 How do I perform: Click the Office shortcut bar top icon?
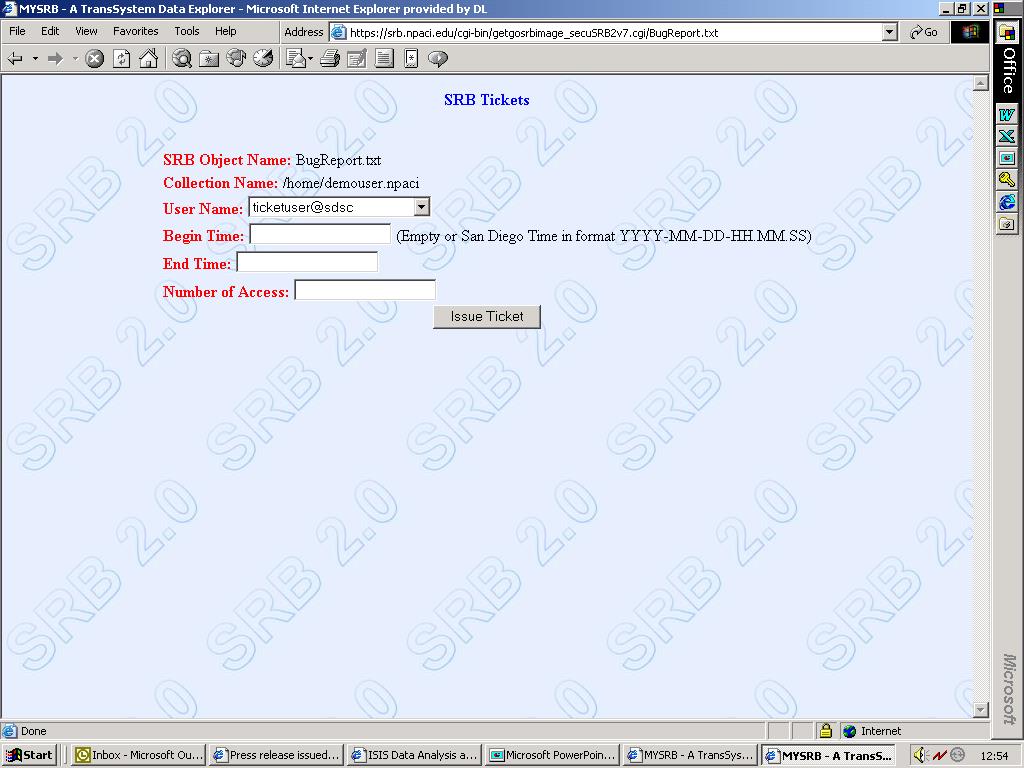(1007, 33)
